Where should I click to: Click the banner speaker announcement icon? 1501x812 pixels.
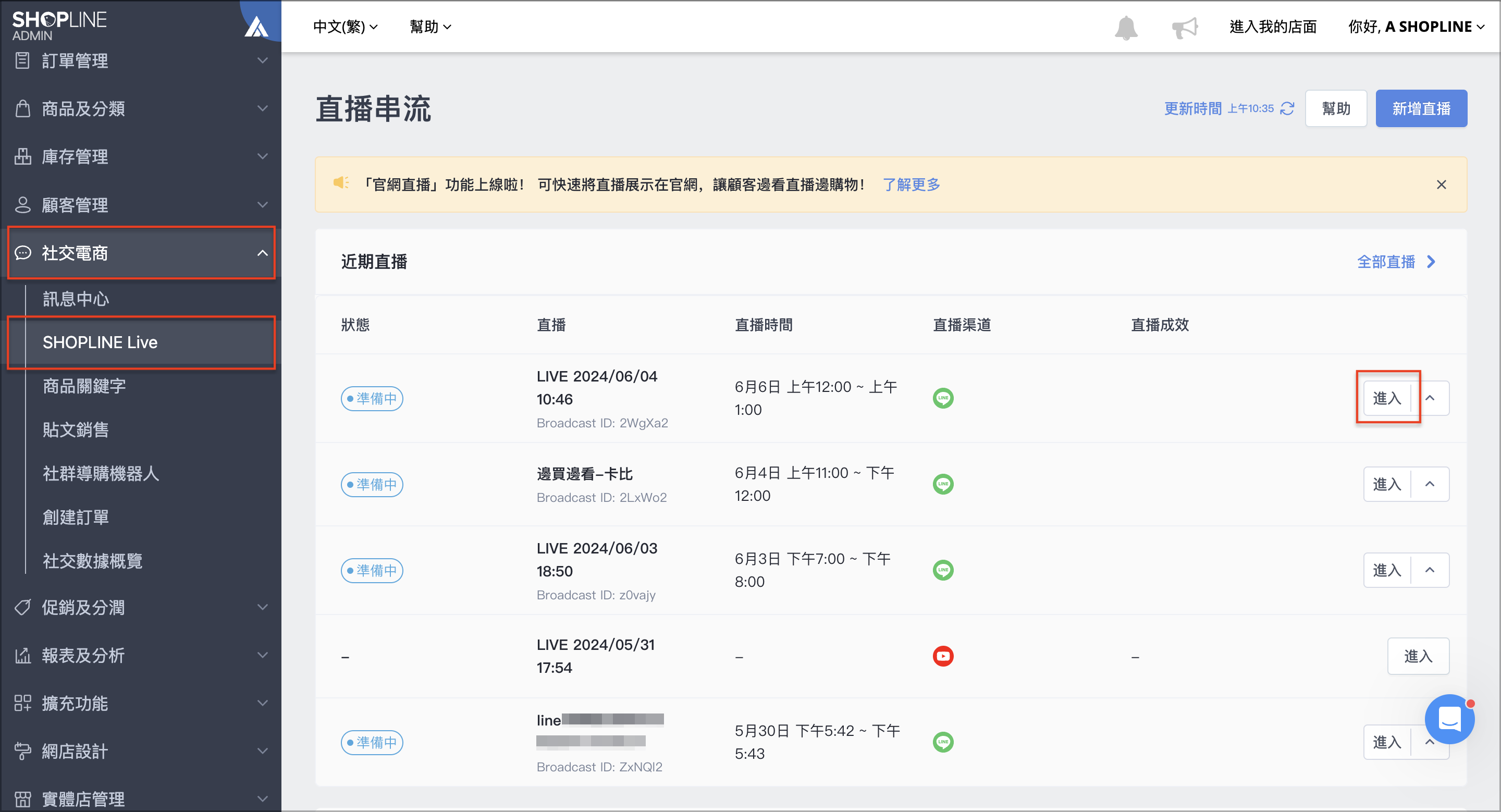(341, 183)
